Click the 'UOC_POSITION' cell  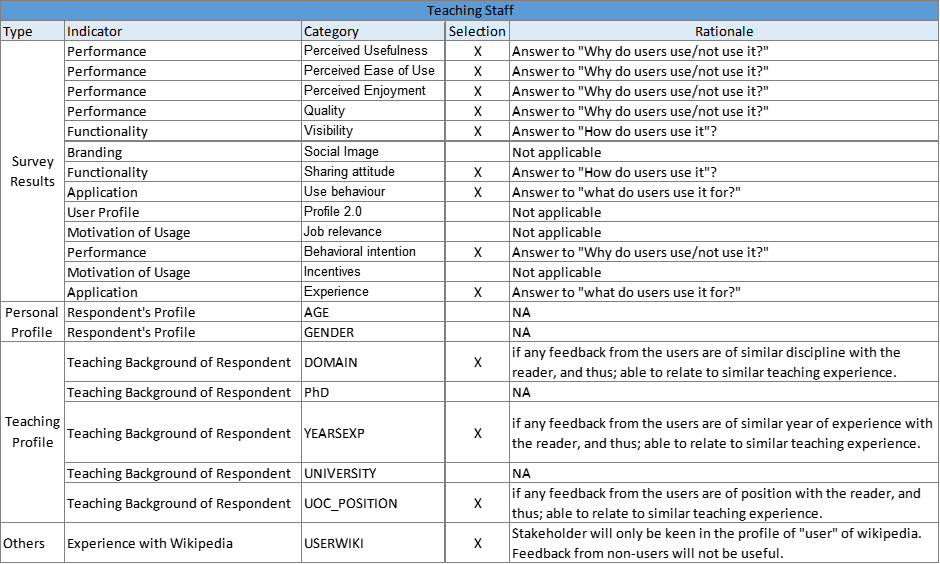tap(373, 503)
